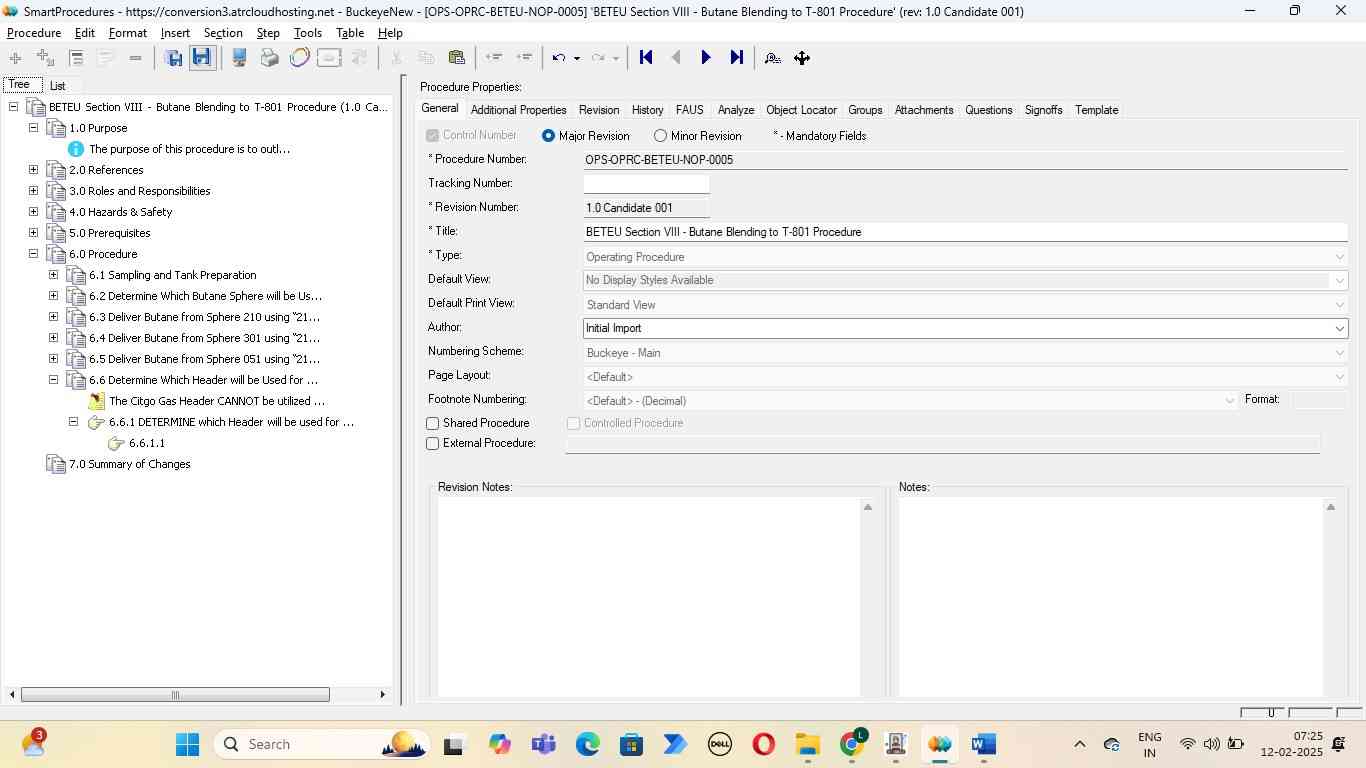Click the add-child plus icon
This screenshot has height=768, width=1366.
[x=45, y=58]
